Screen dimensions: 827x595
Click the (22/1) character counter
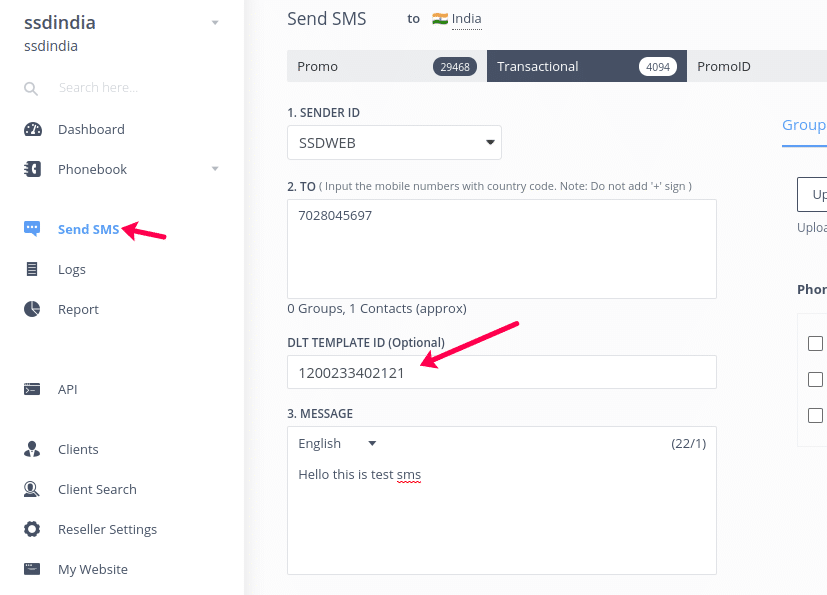coord(688,444)
